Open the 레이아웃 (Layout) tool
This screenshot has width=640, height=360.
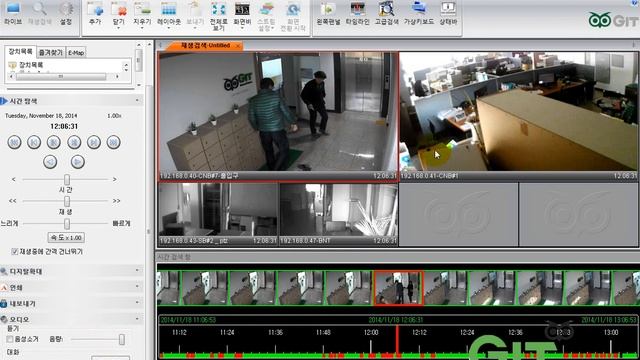169,13
